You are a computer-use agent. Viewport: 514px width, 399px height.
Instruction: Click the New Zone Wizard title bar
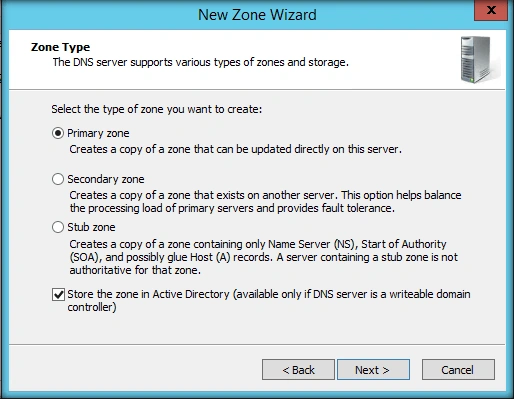257,15
